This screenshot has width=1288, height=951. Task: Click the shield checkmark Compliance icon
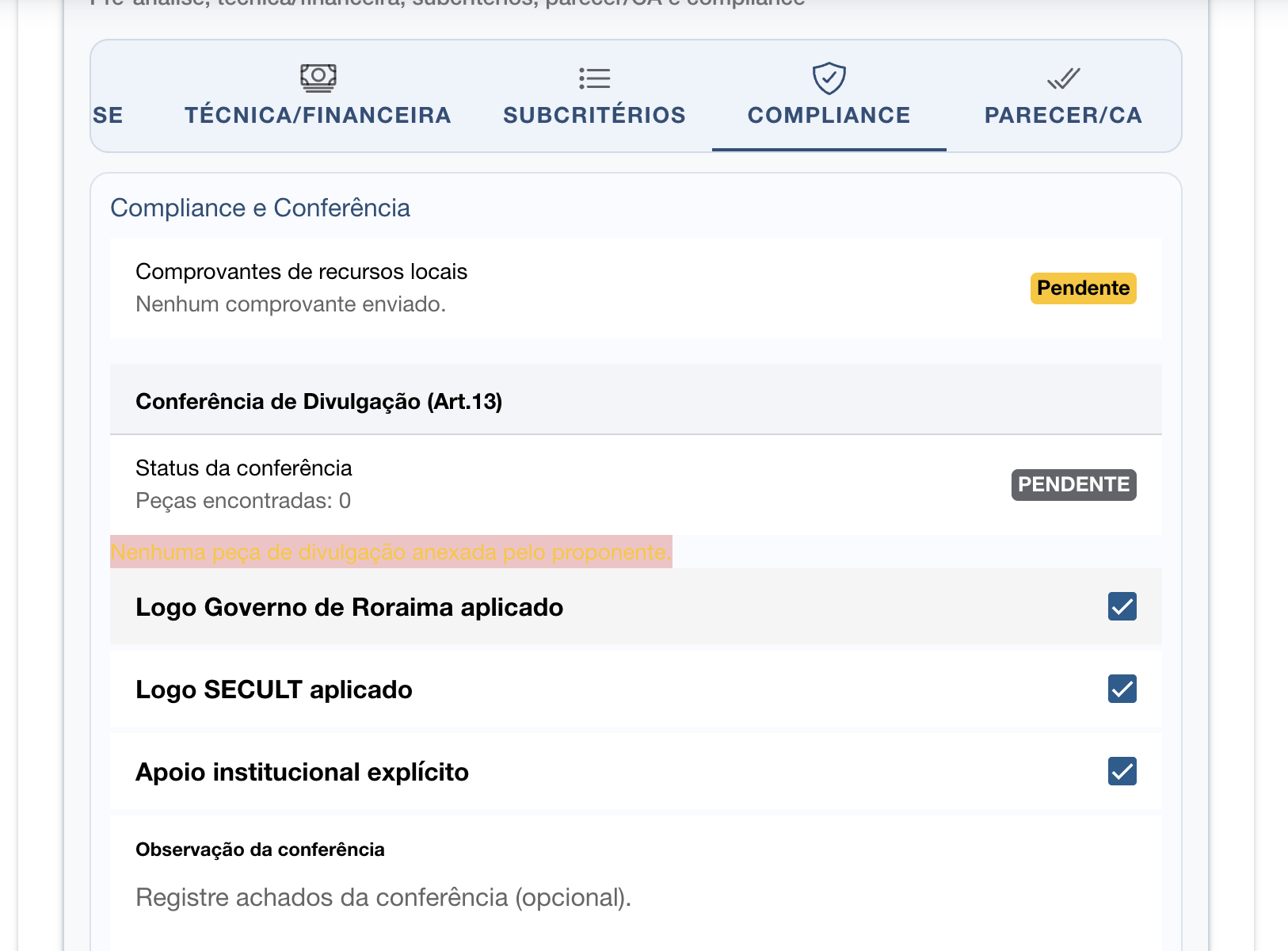(x=829, y=78)
